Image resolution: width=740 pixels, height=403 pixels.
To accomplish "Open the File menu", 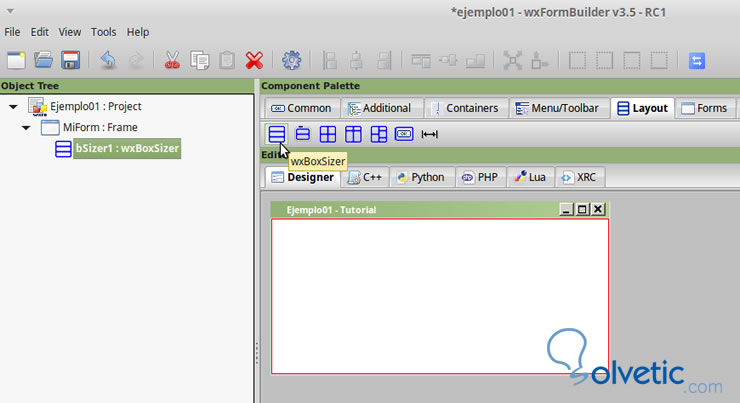I will pos(12,32).
